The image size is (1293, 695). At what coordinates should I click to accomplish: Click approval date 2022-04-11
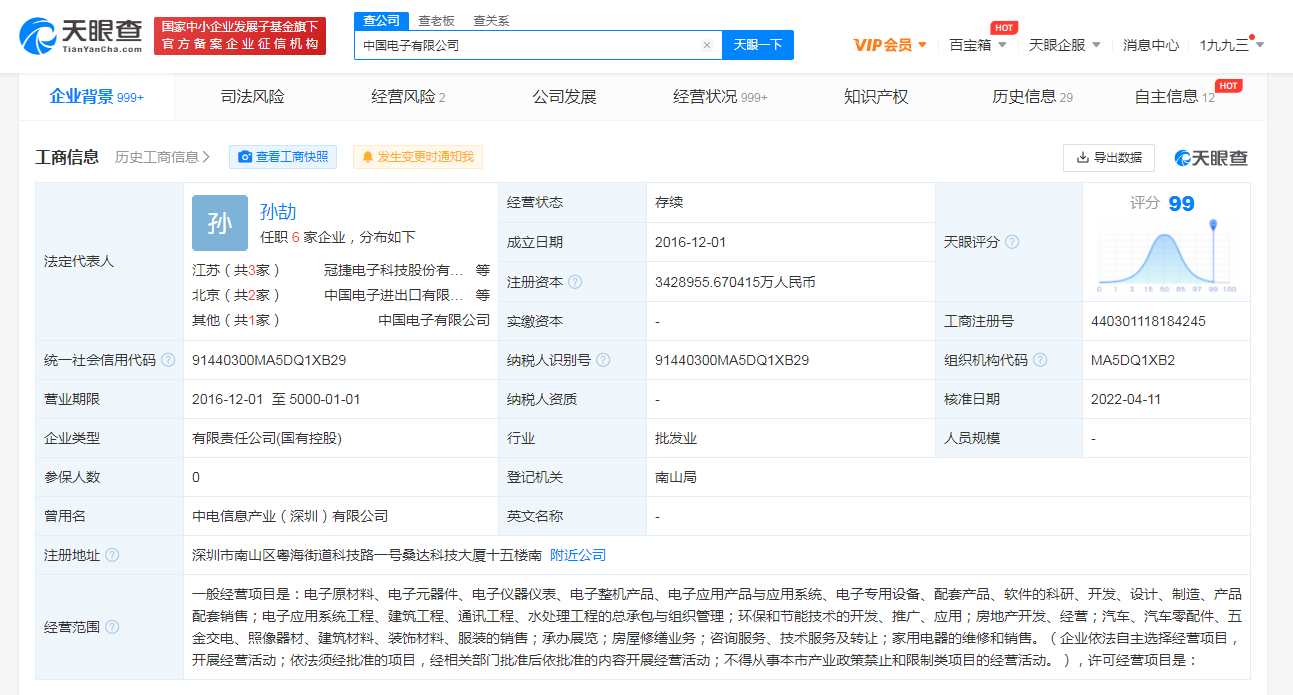tap(1126, 399)
